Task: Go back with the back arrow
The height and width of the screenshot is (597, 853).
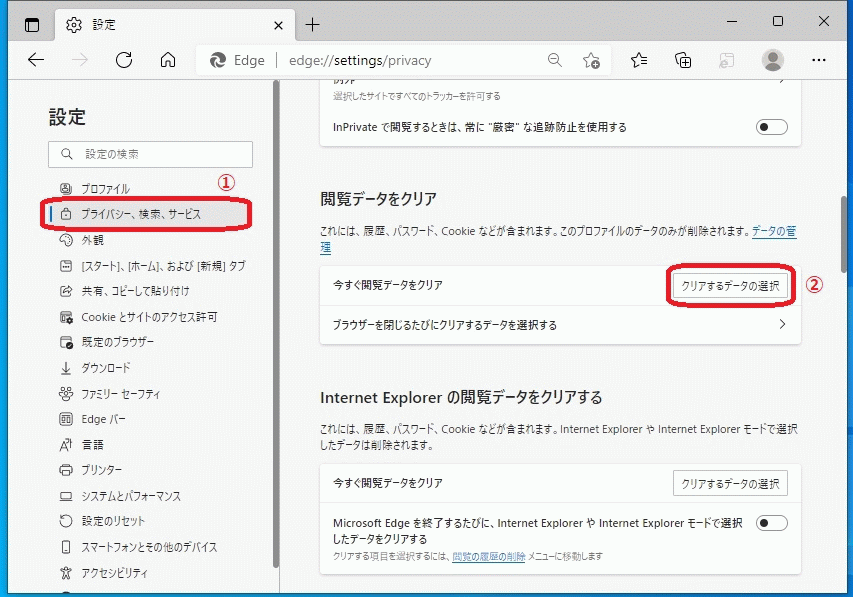Action: point(36,60)
